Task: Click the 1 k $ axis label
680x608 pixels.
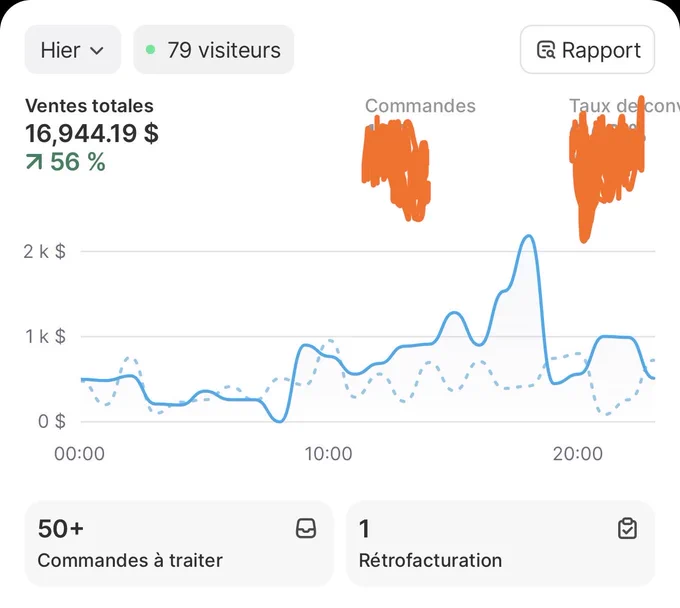Action: (x=46, y=337)
